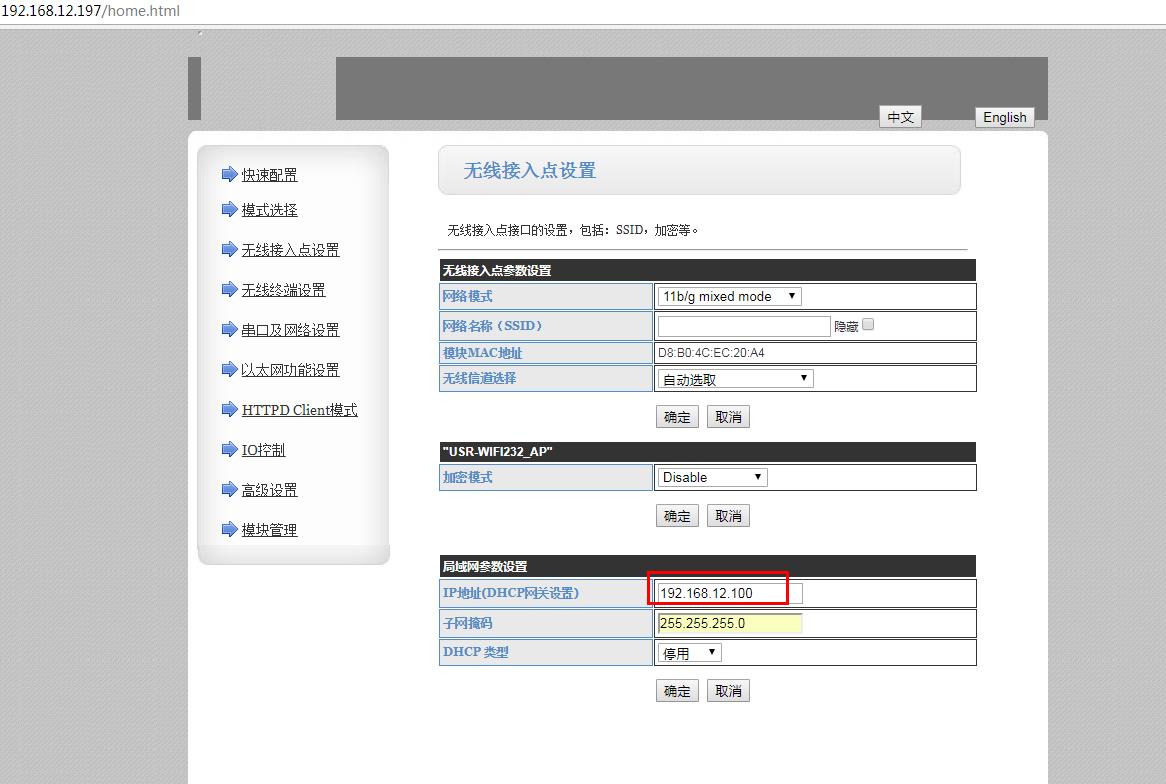Open the 网络模式 11b/g mixed mode dropdown
The height and width of the screenshot is (784, 1166).
click(x=729, y=297)
